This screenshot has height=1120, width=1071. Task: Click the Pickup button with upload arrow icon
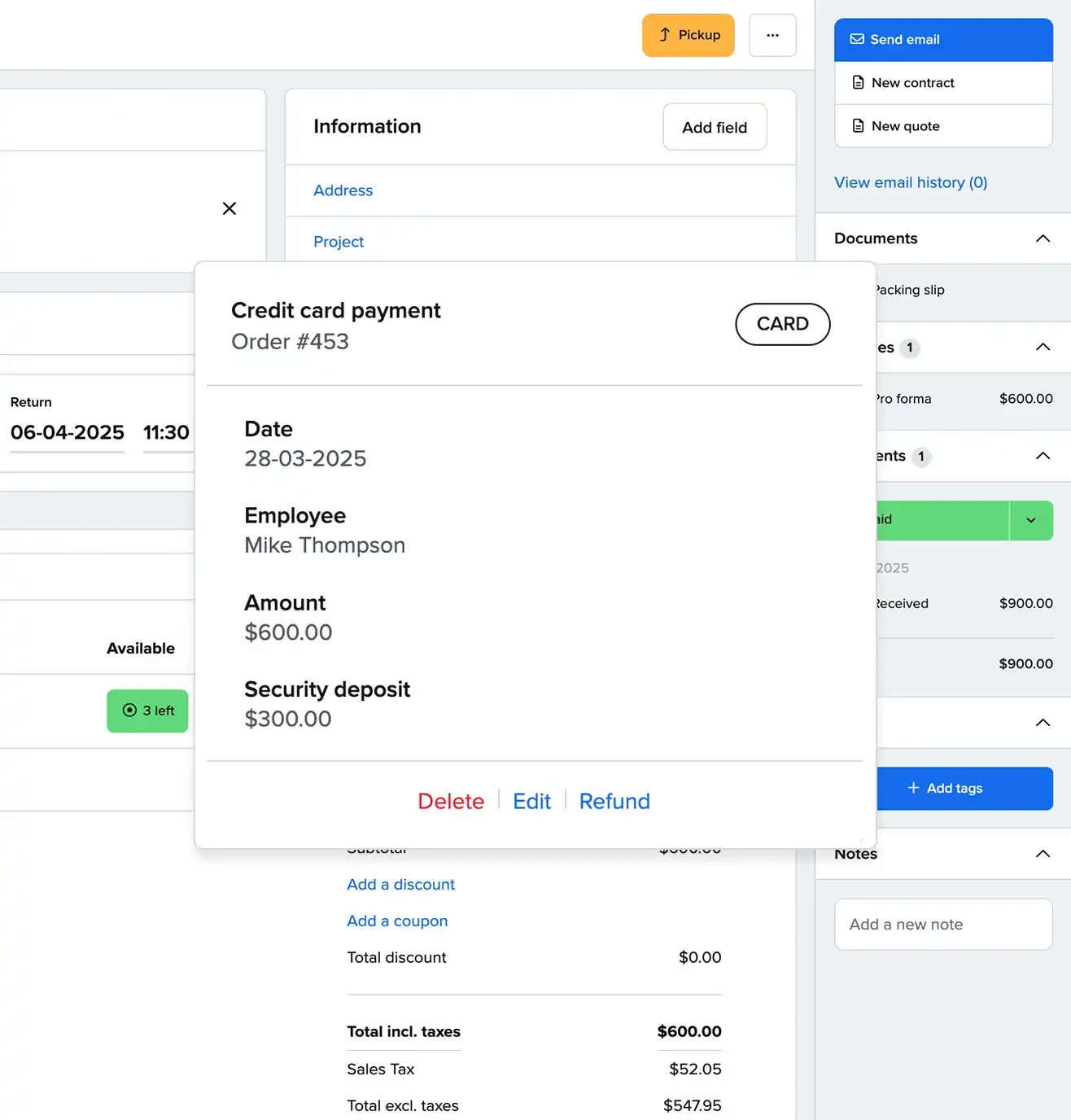pyautogui.click(x=688, y=35)
